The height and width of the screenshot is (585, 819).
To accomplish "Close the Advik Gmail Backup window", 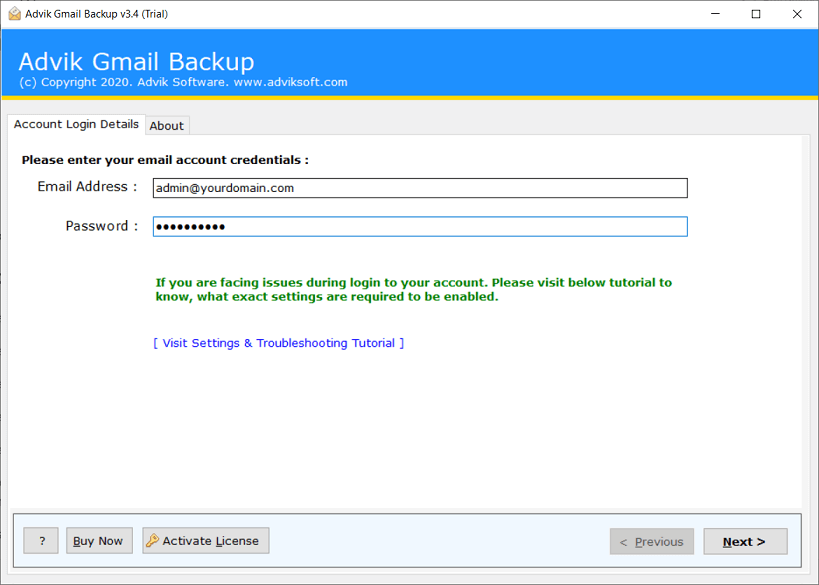I will pos(797,14).
